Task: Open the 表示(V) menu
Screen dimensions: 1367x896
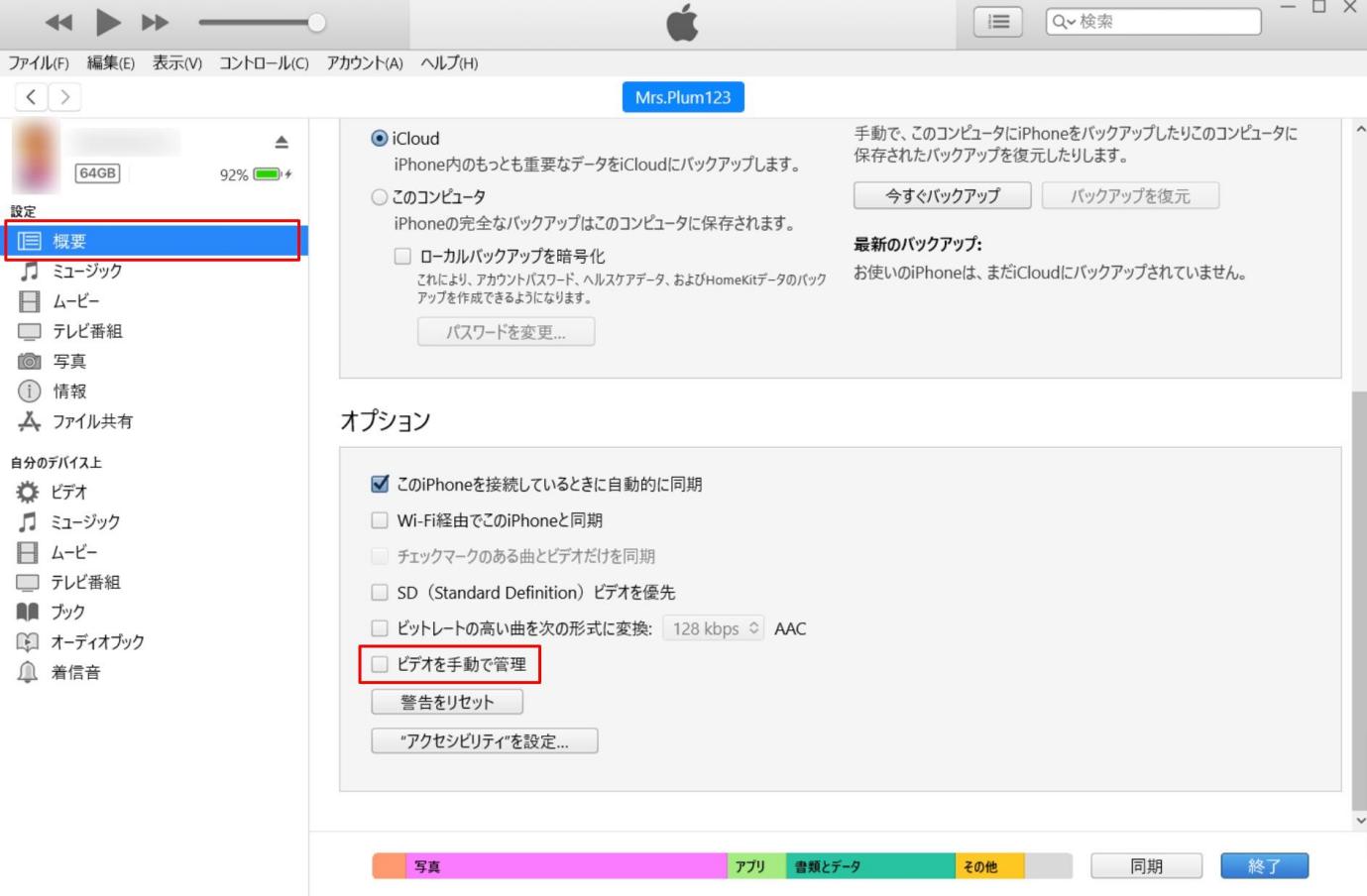Action: point(176,62)
